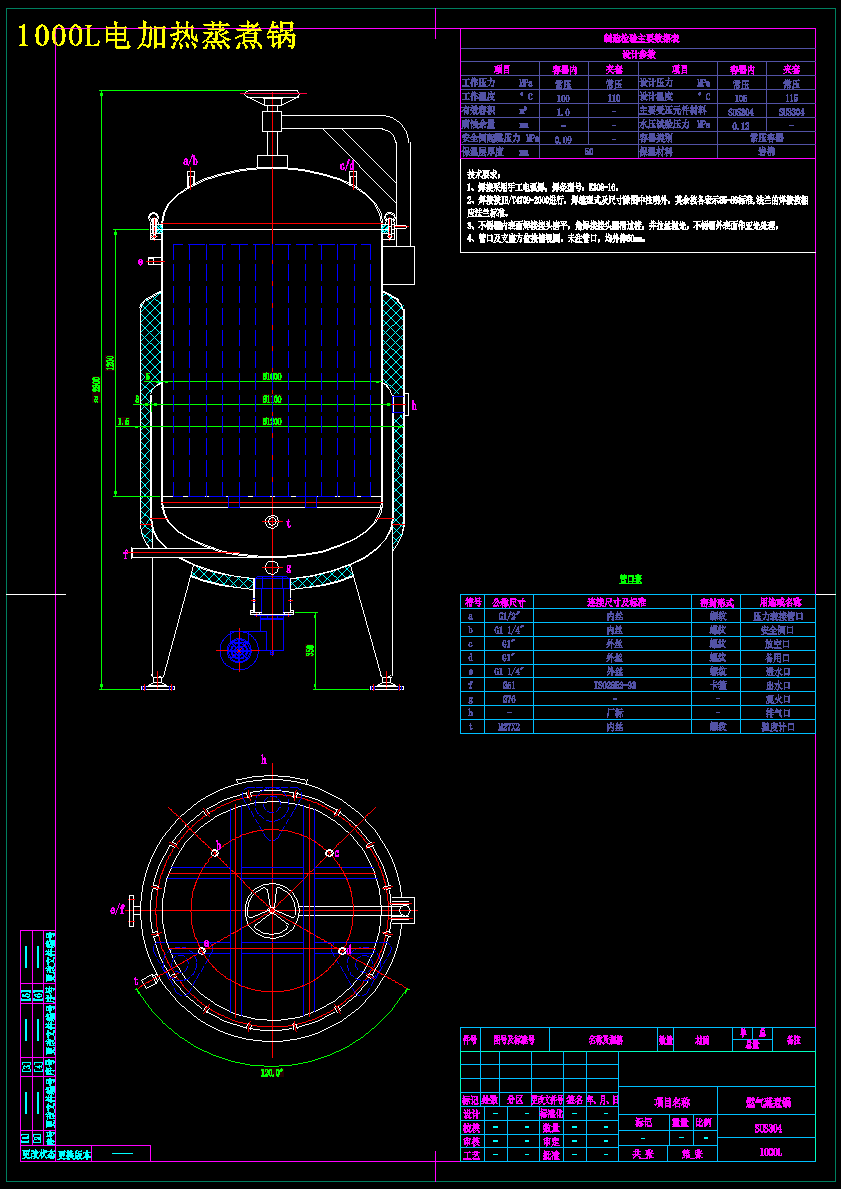Image resolution: width=841 pixels, height=1189 pixels.
Task: Select the "工艺" row label in title block
Action: click(x=471, y=1155)
